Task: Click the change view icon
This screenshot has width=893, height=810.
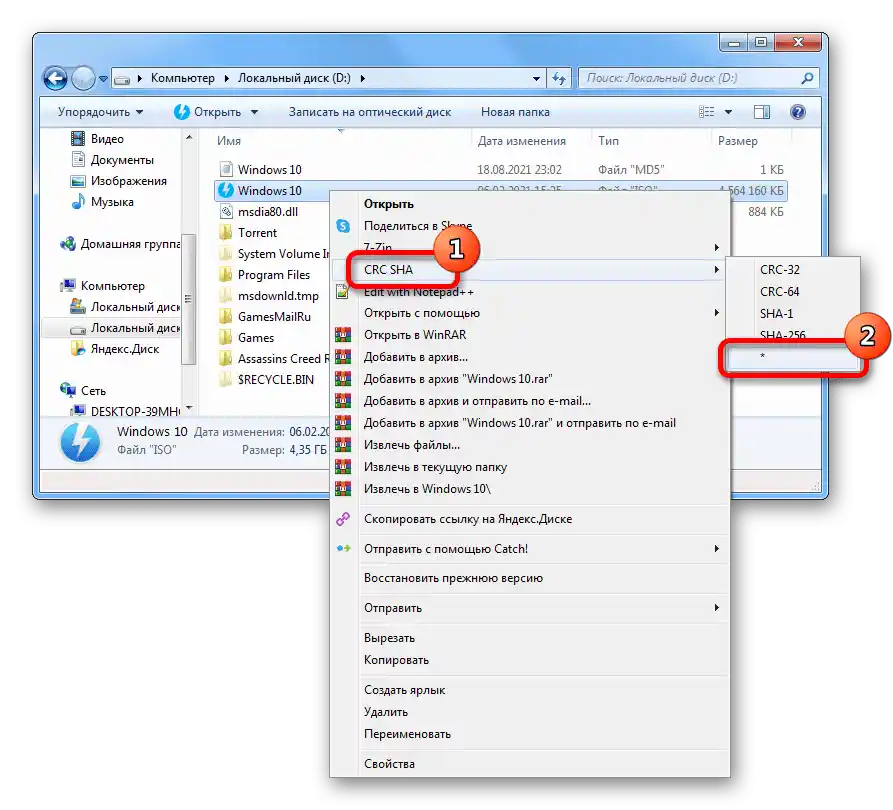Action: click(706, 112)
